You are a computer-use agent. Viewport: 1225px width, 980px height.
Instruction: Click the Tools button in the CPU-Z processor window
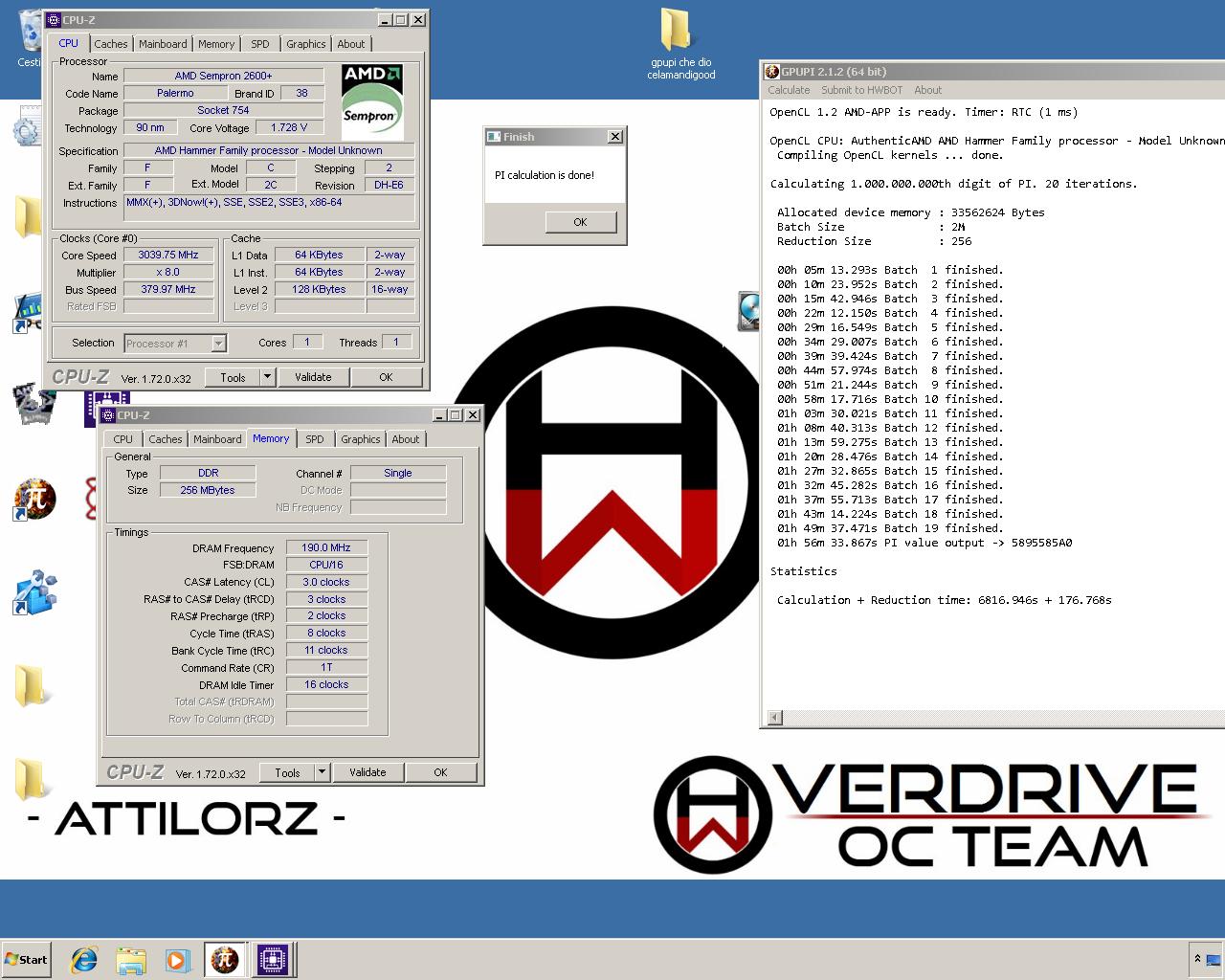[233, 377]
